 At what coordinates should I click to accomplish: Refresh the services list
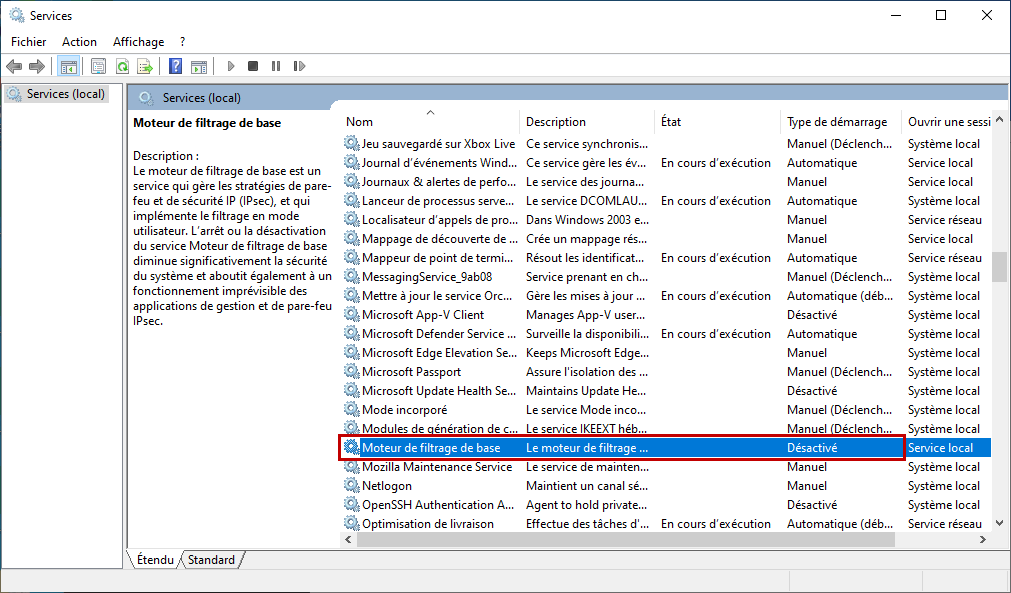click(121, 66)
